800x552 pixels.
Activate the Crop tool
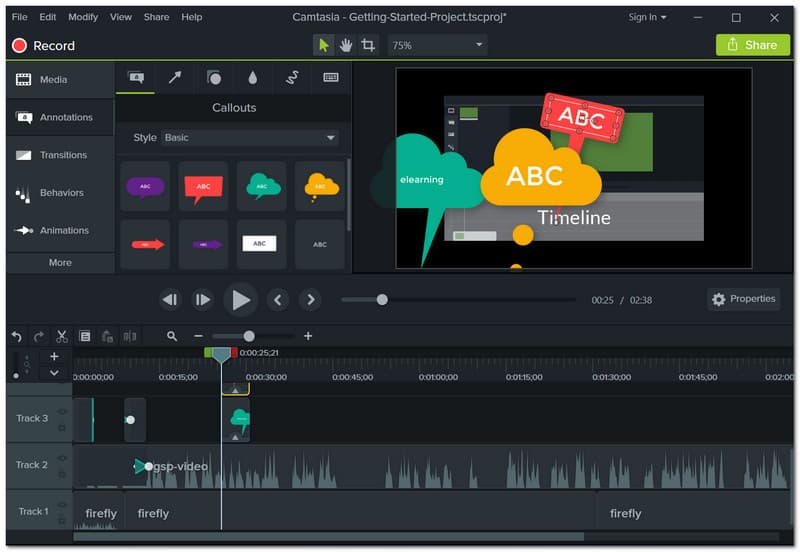pyautogui.click(x=368, y=45)
